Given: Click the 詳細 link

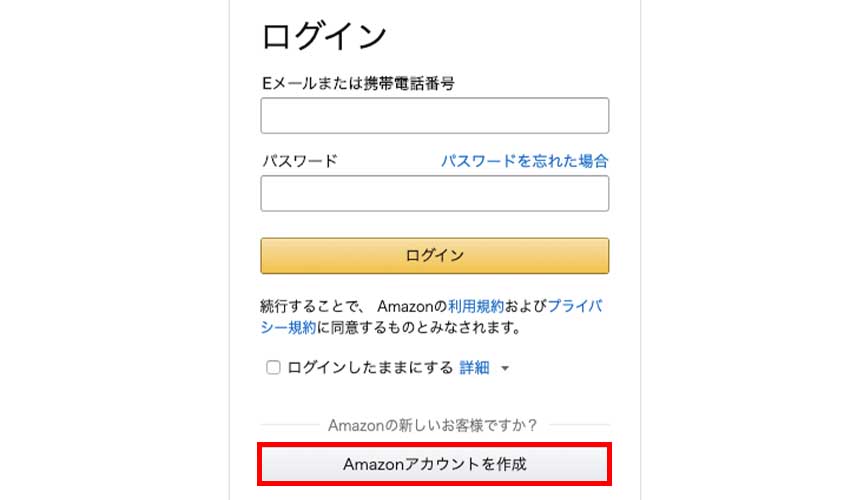Looking at the screenshot, I should coord(474,368).
